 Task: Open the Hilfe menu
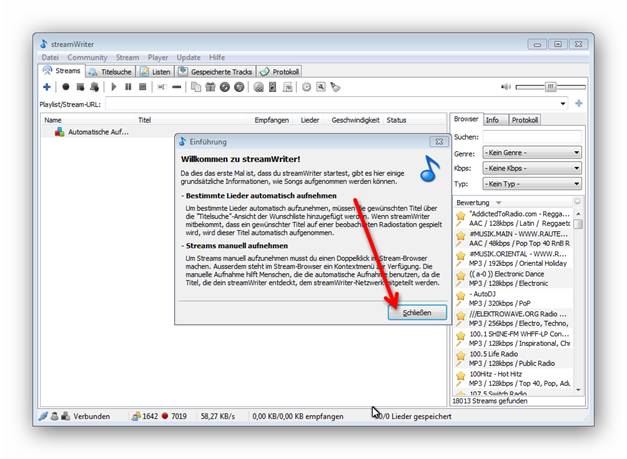click(217, 58)
